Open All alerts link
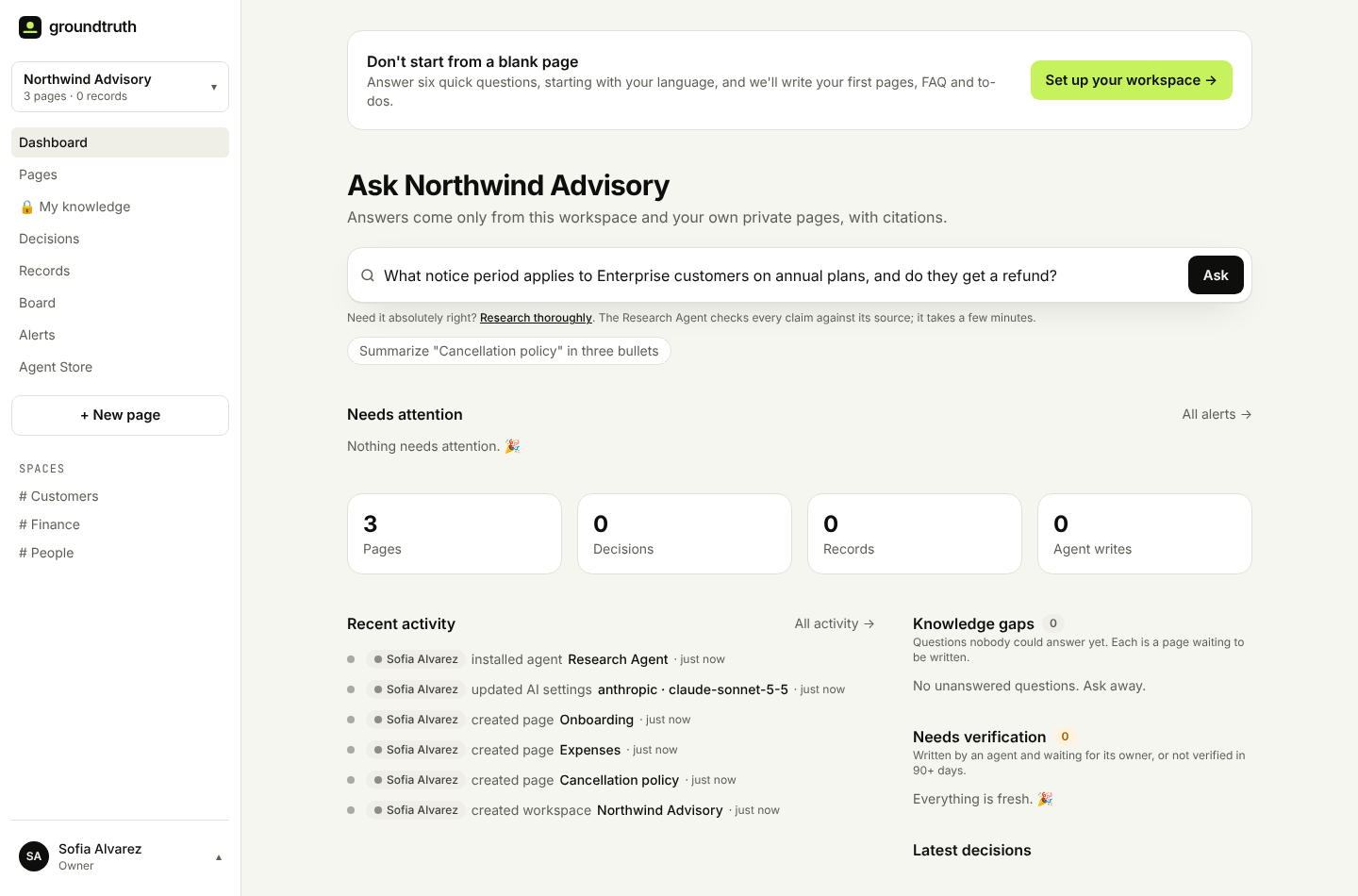Image resolution: width=1358 pixels, height=896 pixels. tap(1217, 414)
